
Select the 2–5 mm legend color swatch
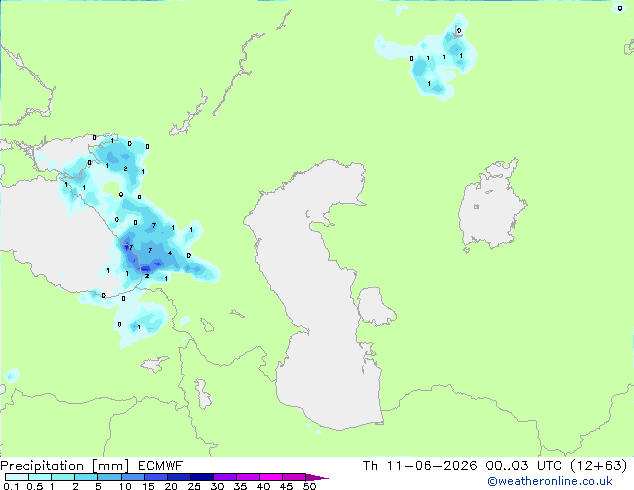pyautogui.click(x=86, y=477)
